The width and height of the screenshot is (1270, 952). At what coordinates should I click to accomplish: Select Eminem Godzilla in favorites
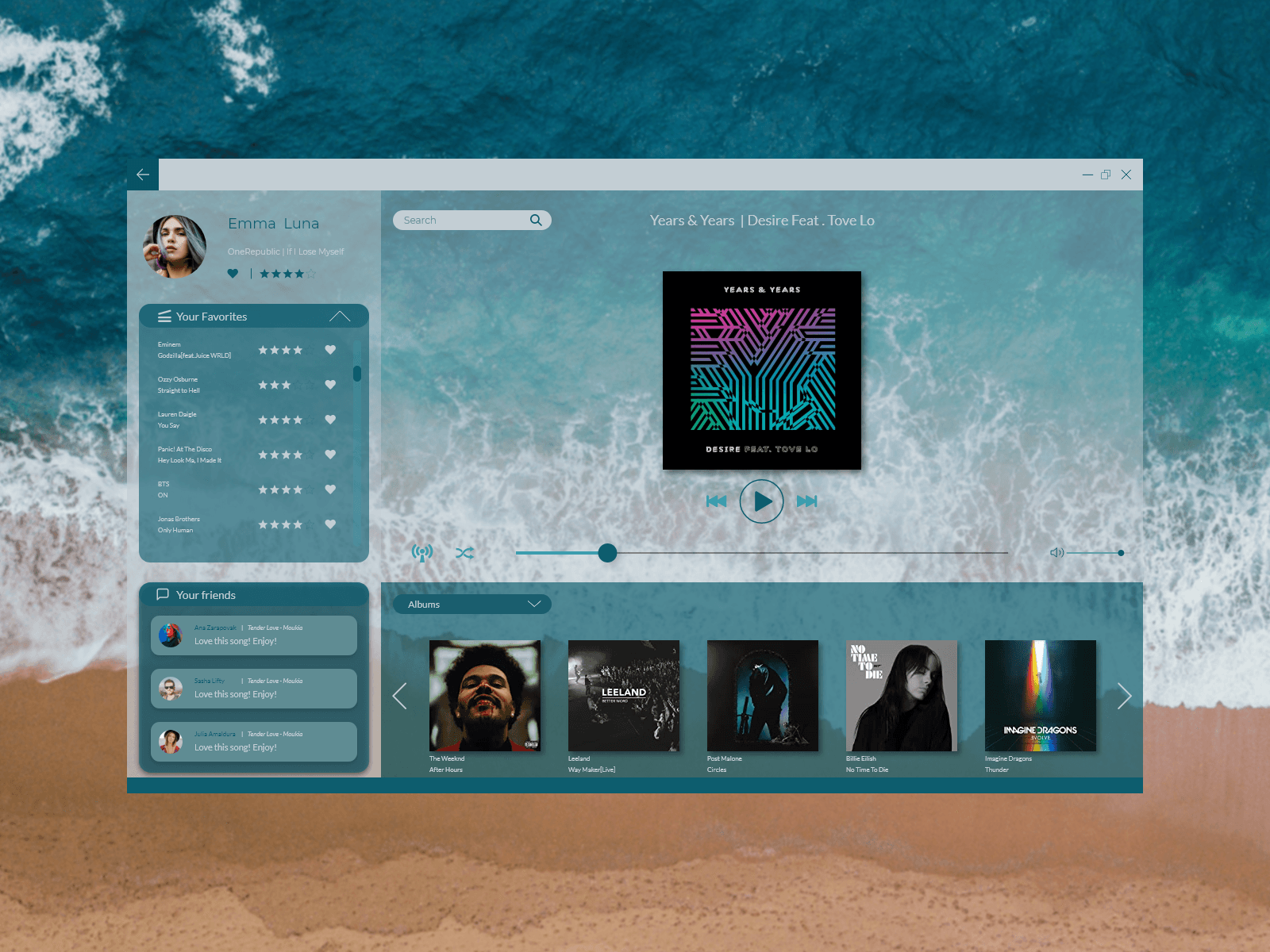[194, 350]
